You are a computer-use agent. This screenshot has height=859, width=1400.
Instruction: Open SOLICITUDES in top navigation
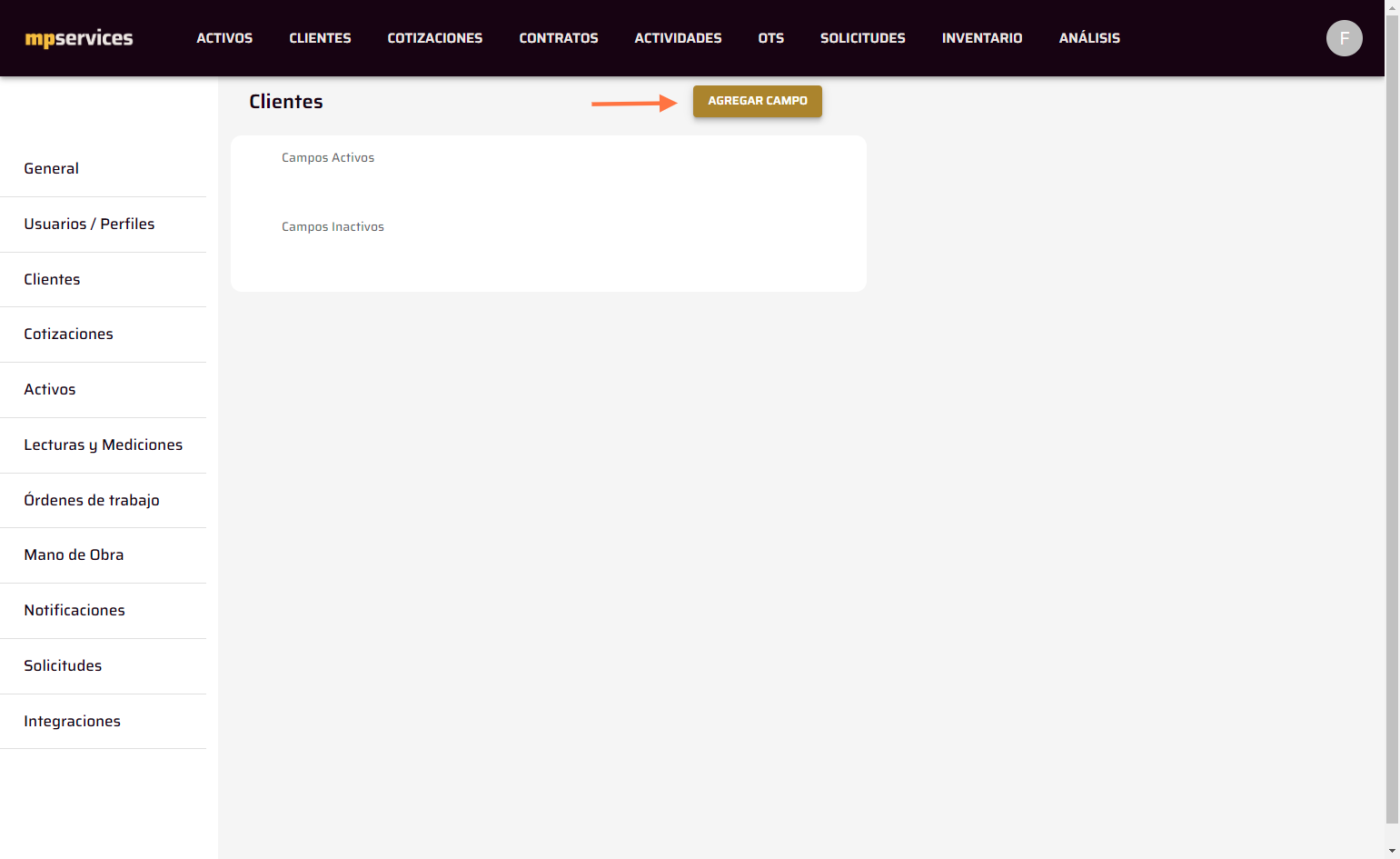[863, 38]
